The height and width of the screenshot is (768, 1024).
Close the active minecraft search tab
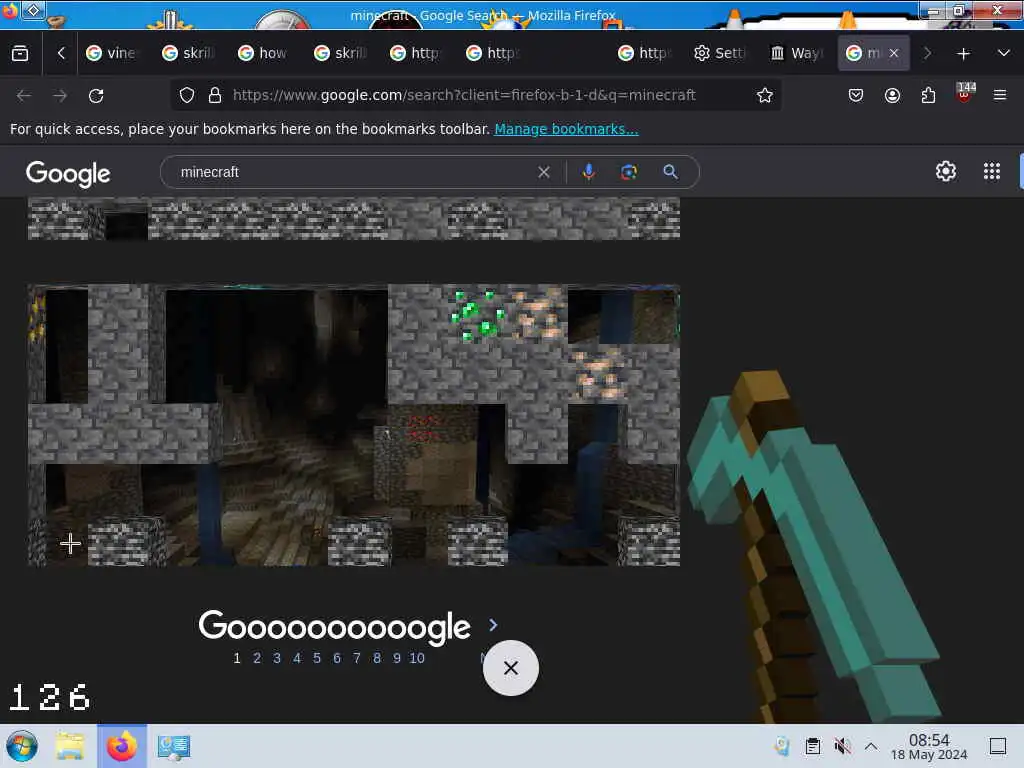click(x=894, y=53)
